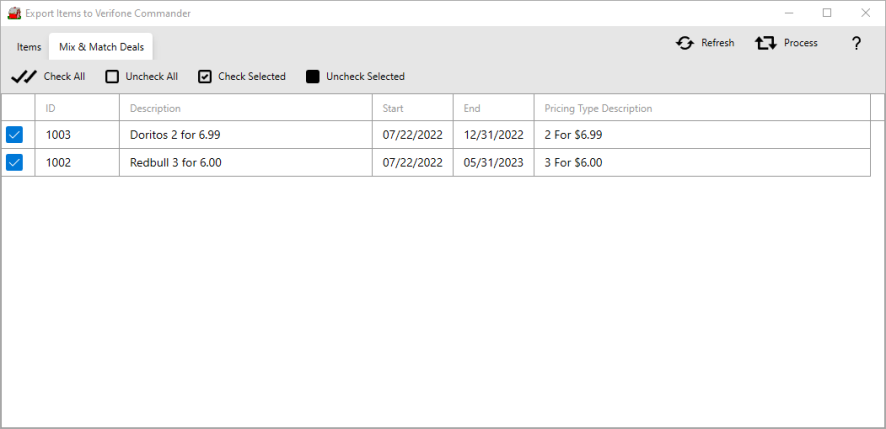Click the End column header
This screenshot has height=429, width=886.
[472, 108]
